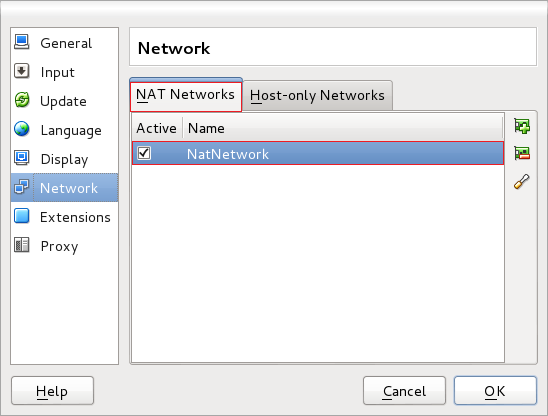Open the Host-only Networks tab
Viewport: 548px width, 416px height.
tap(317, 96)
